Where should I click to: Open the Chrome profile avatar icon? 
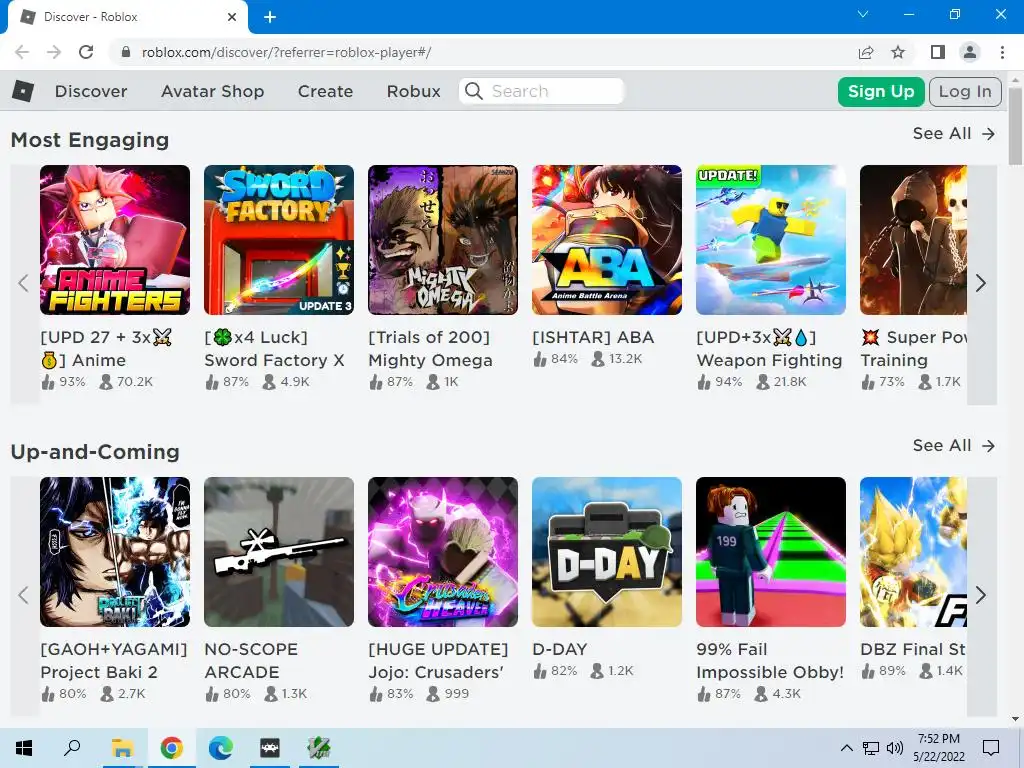point(970,52)
